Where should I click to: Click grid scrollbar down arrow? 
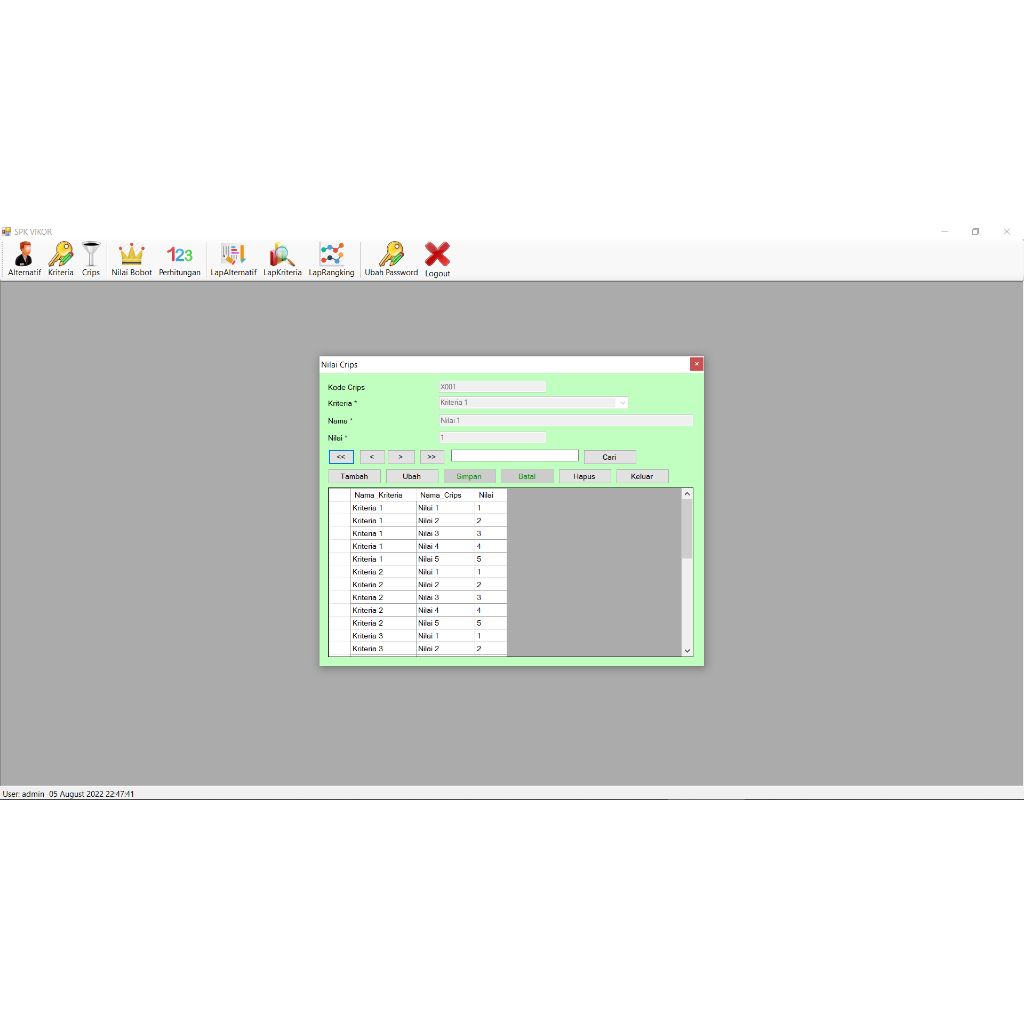[687, 650]
